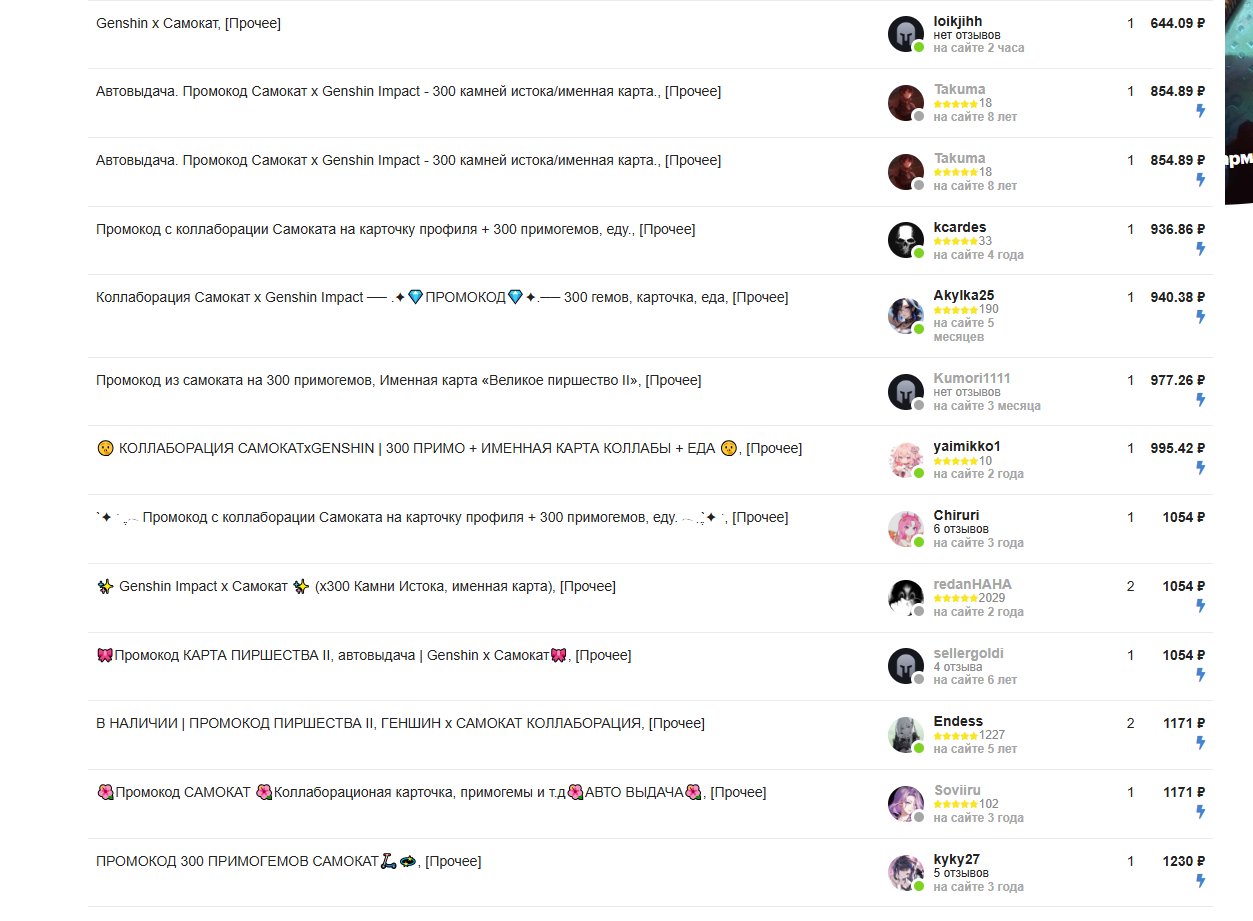Click lightning icon under 1230 ₽ price

click(x=1201, y=880)
